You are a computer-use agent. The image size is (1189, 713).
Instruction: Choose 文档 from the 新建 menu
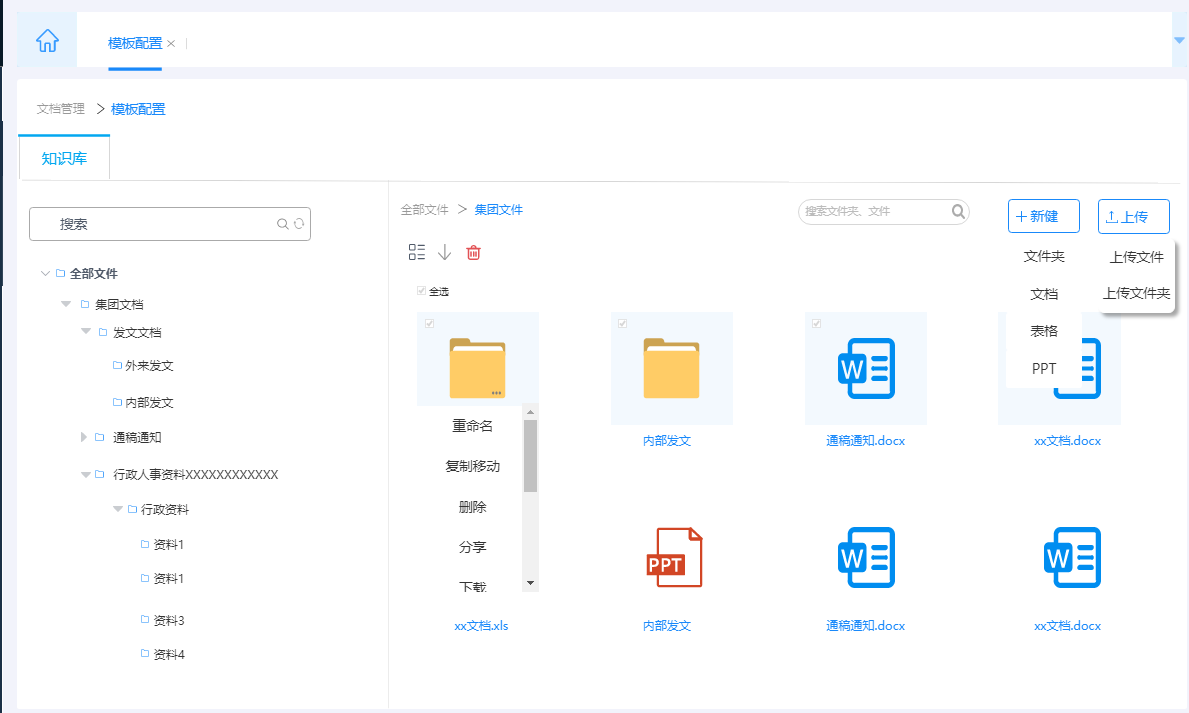[x=1043, y=294]
